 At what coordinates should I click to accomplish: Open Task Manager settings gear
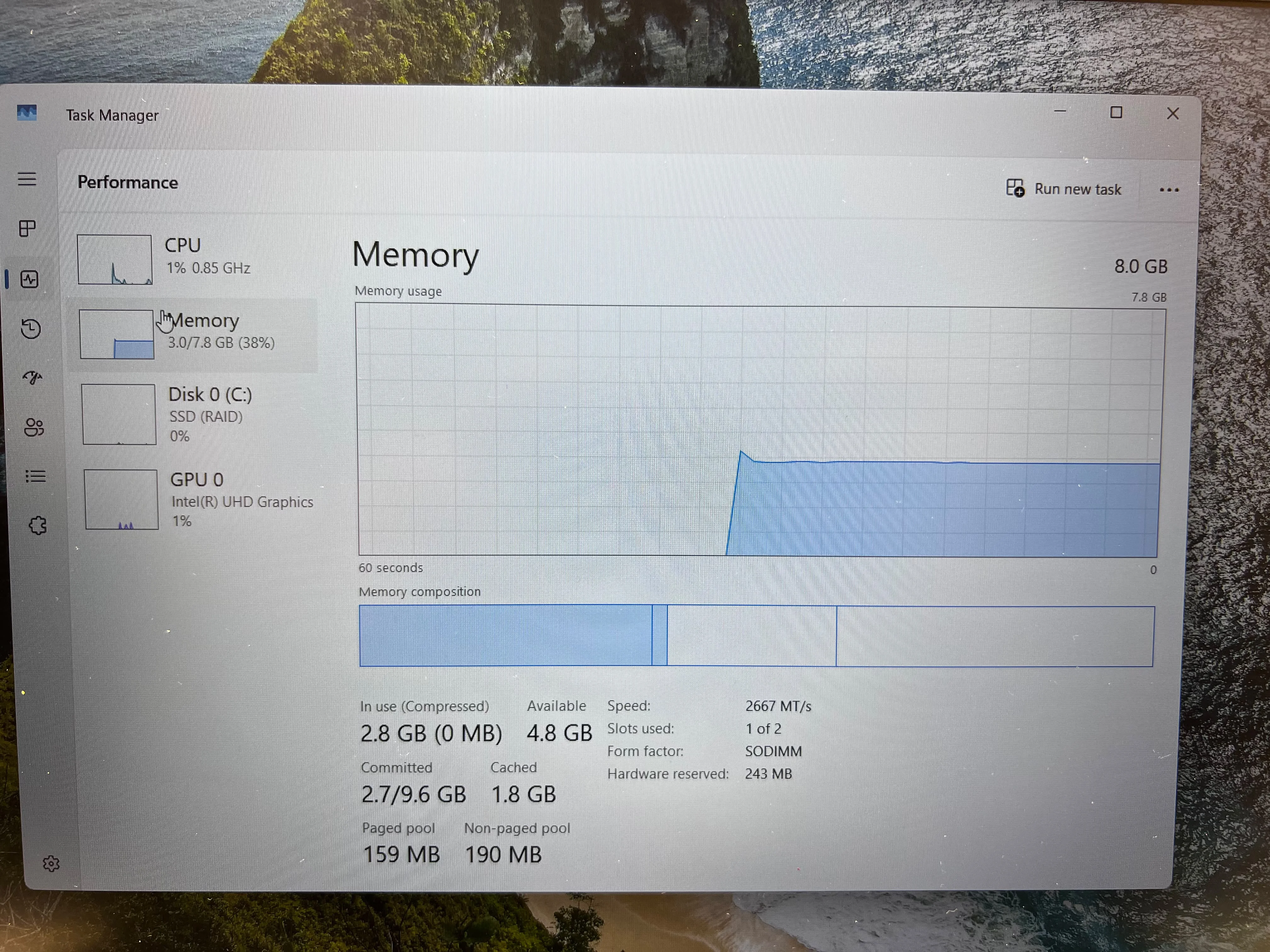pos(51,864)
